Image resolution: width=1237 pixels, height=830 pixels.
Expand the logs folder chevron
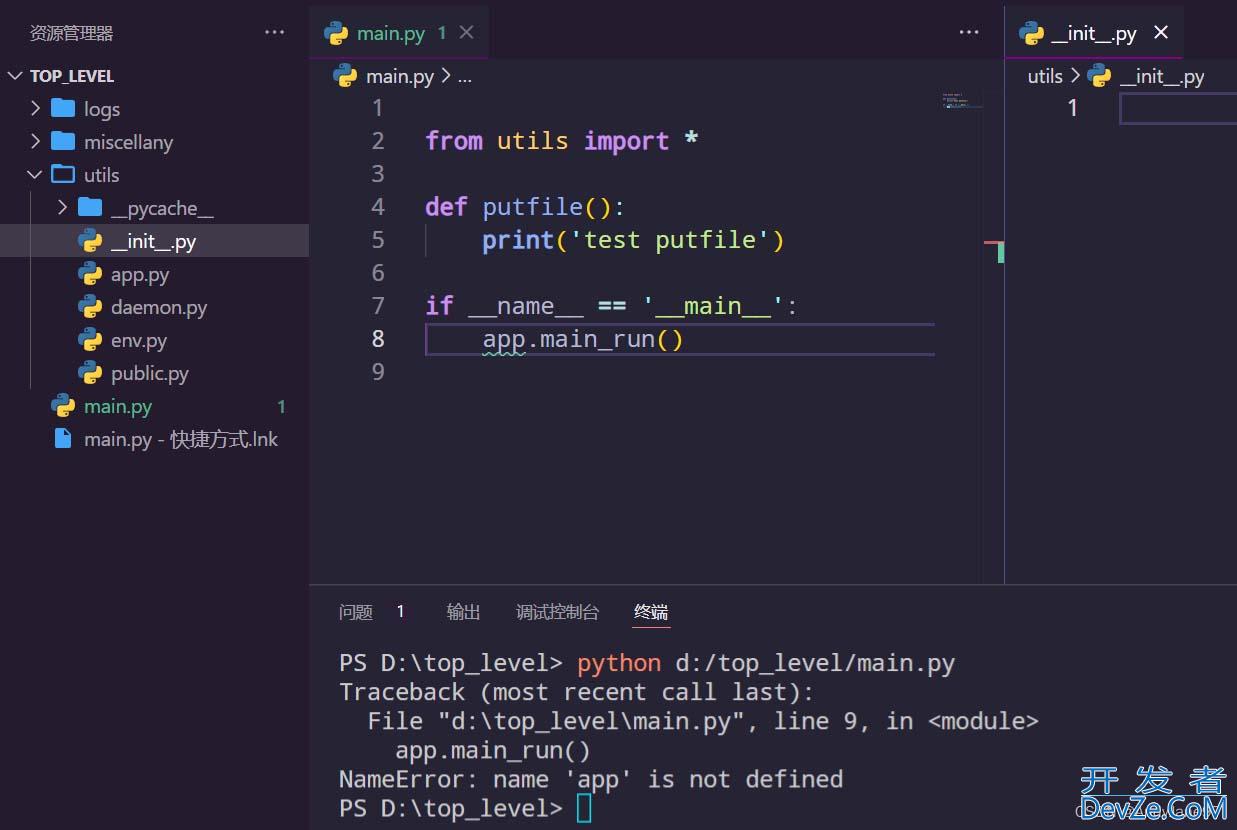pos(36,108)
